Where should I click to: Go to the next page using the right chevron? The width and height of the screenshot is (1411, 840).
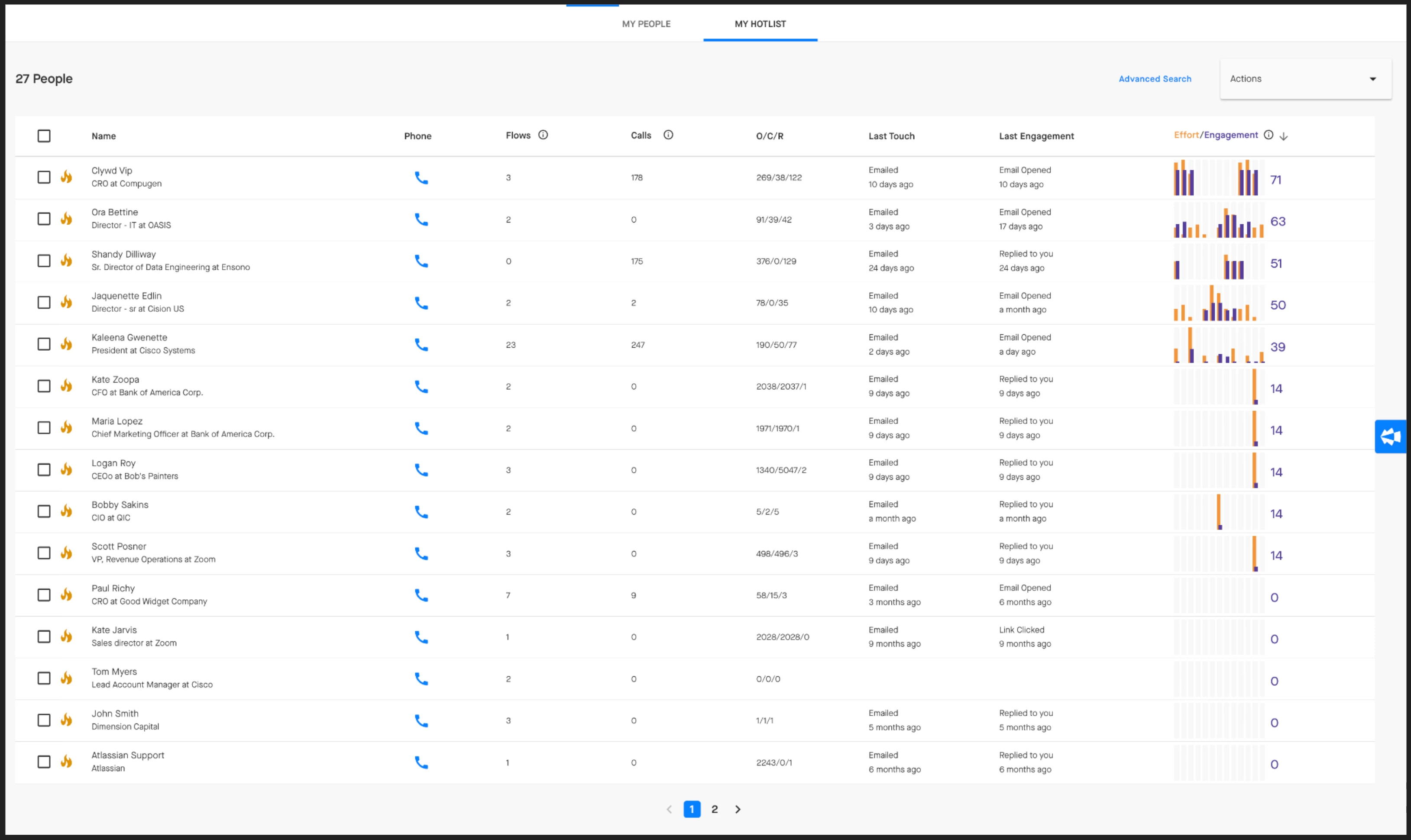(x=738, y=809)
